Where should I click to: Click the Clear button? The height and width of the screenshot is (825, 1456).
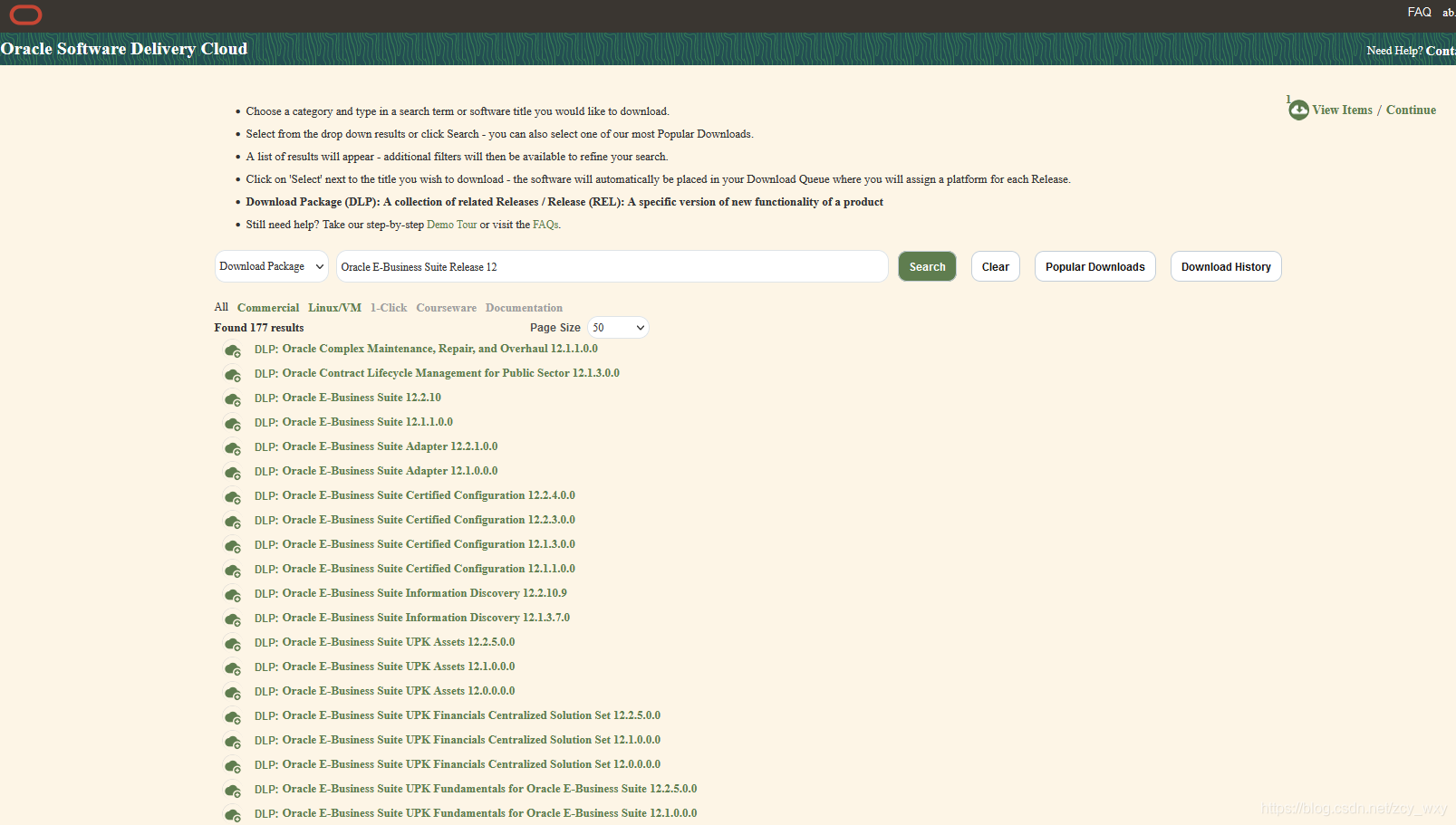(x=996, y=266)
